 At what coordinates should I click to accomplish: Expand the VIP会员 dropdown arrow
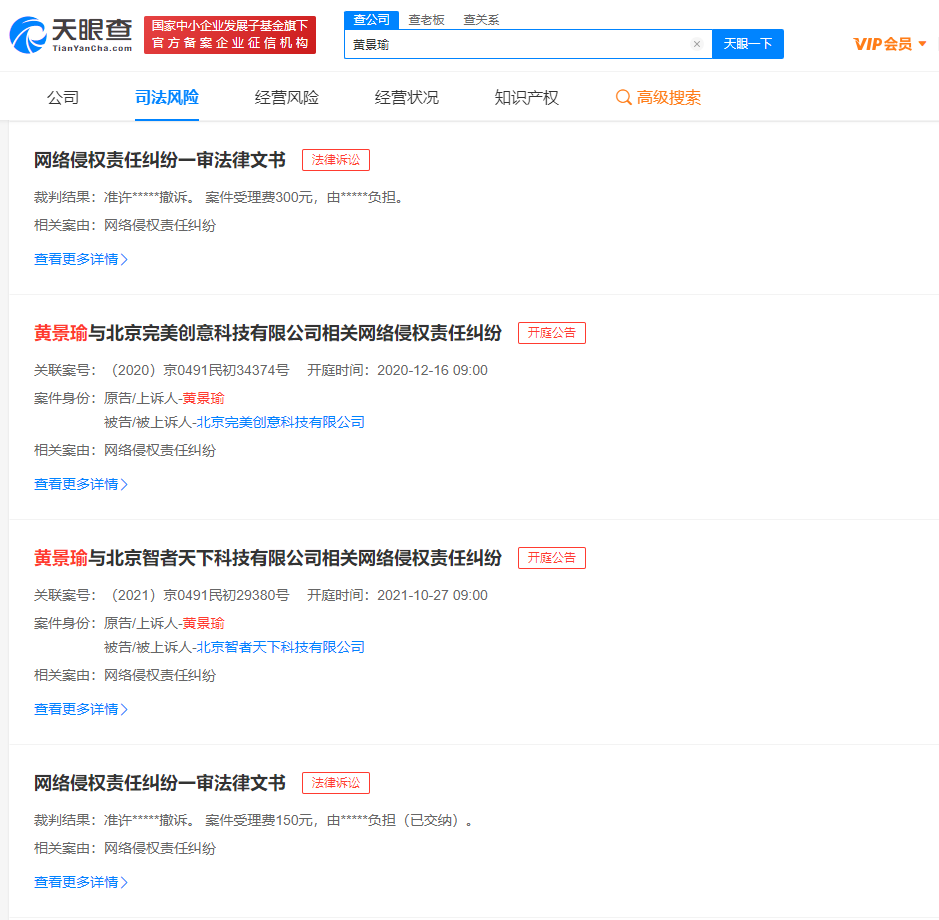(x=922, y=44)
